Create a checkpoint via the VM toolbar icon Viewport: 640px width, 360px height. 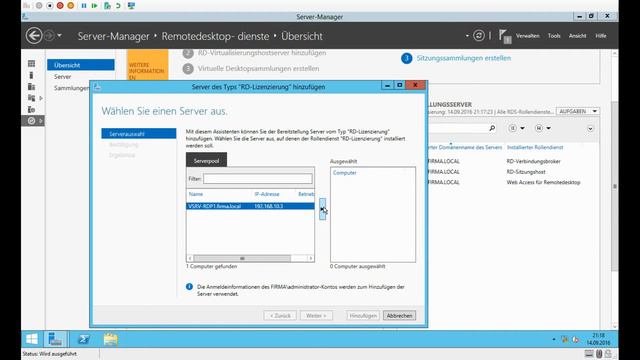click(107, 6)
